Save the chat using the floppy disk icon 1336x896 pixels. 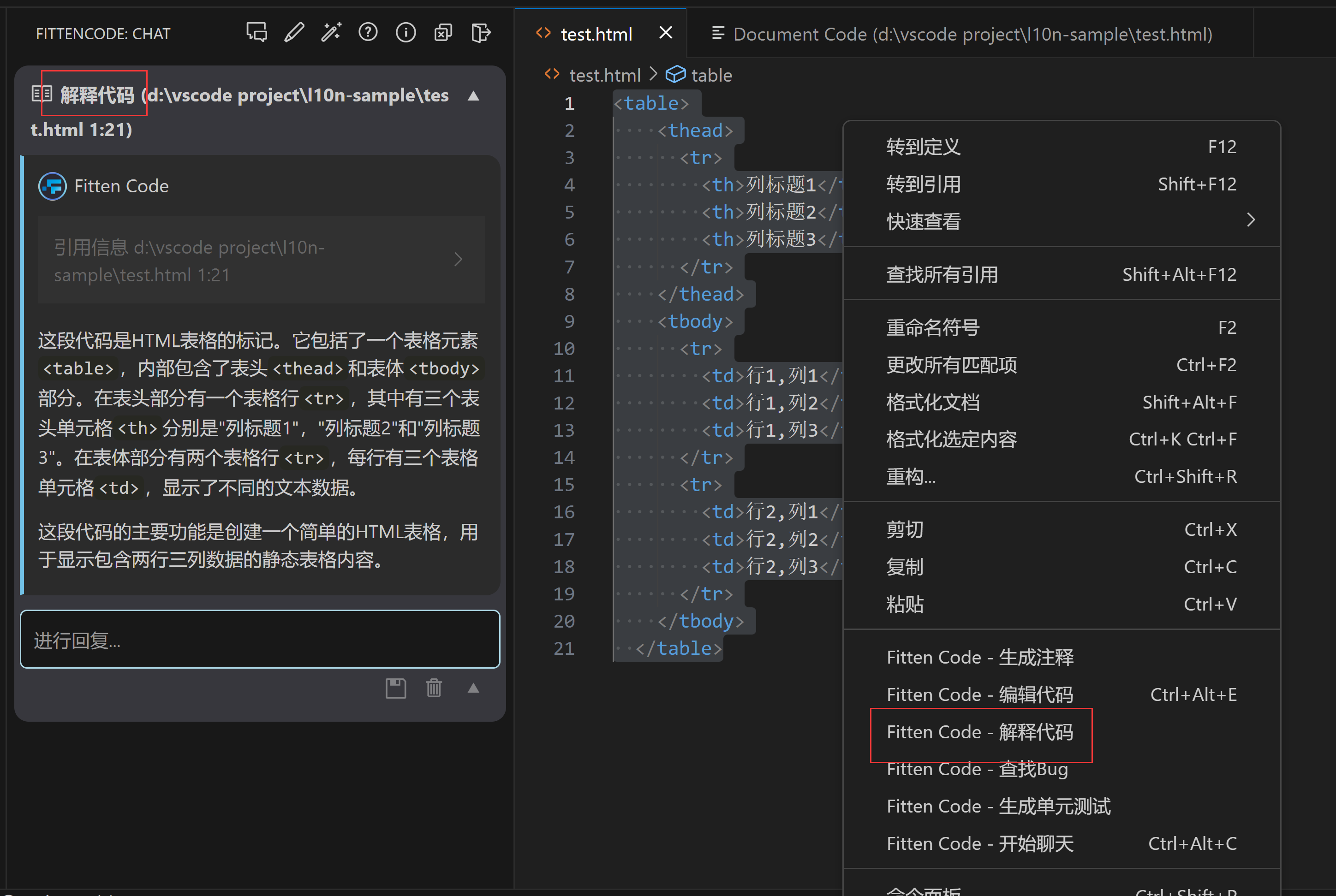coord(396,688)
